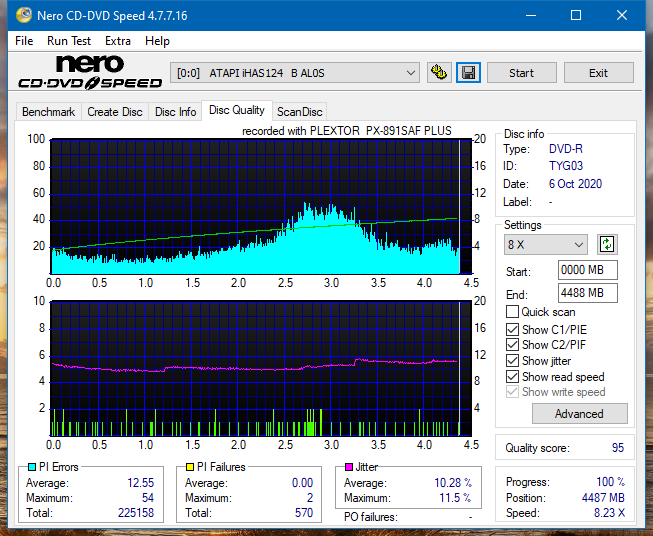Switch to the Create Disc tab

point(115,112)
